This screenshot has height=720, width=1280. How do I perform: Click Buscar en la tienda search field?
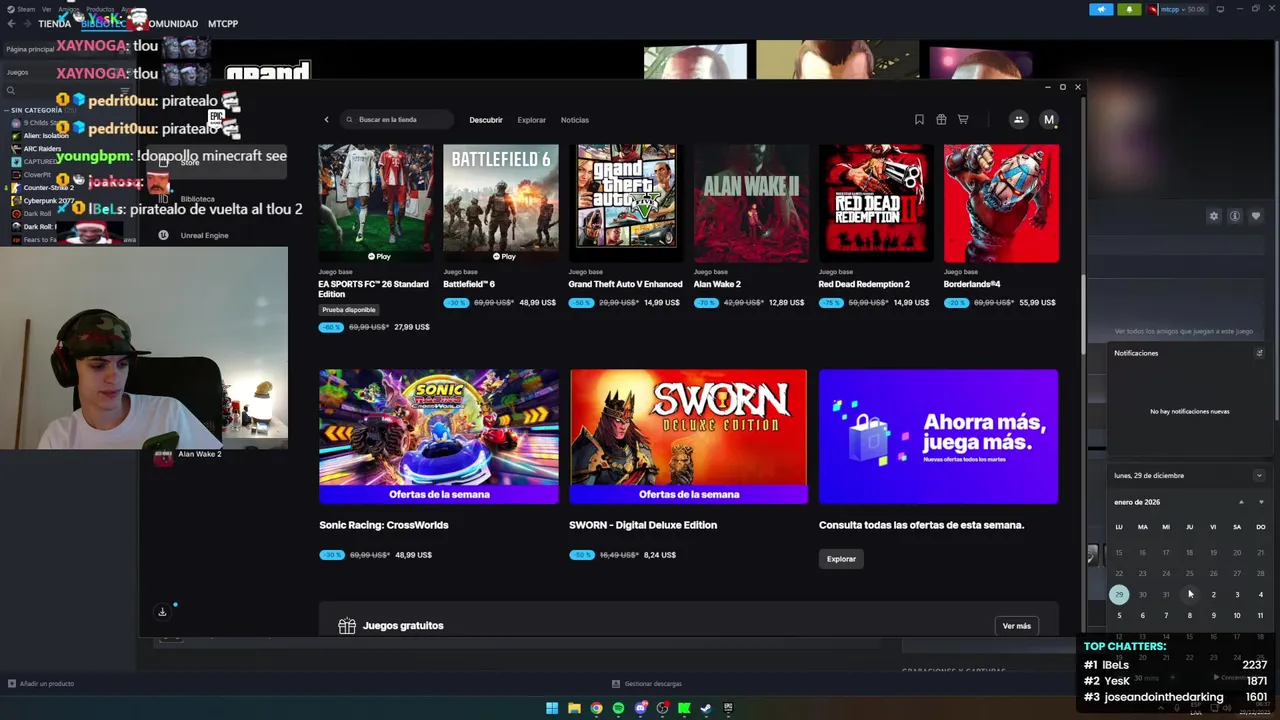[397, 120]
